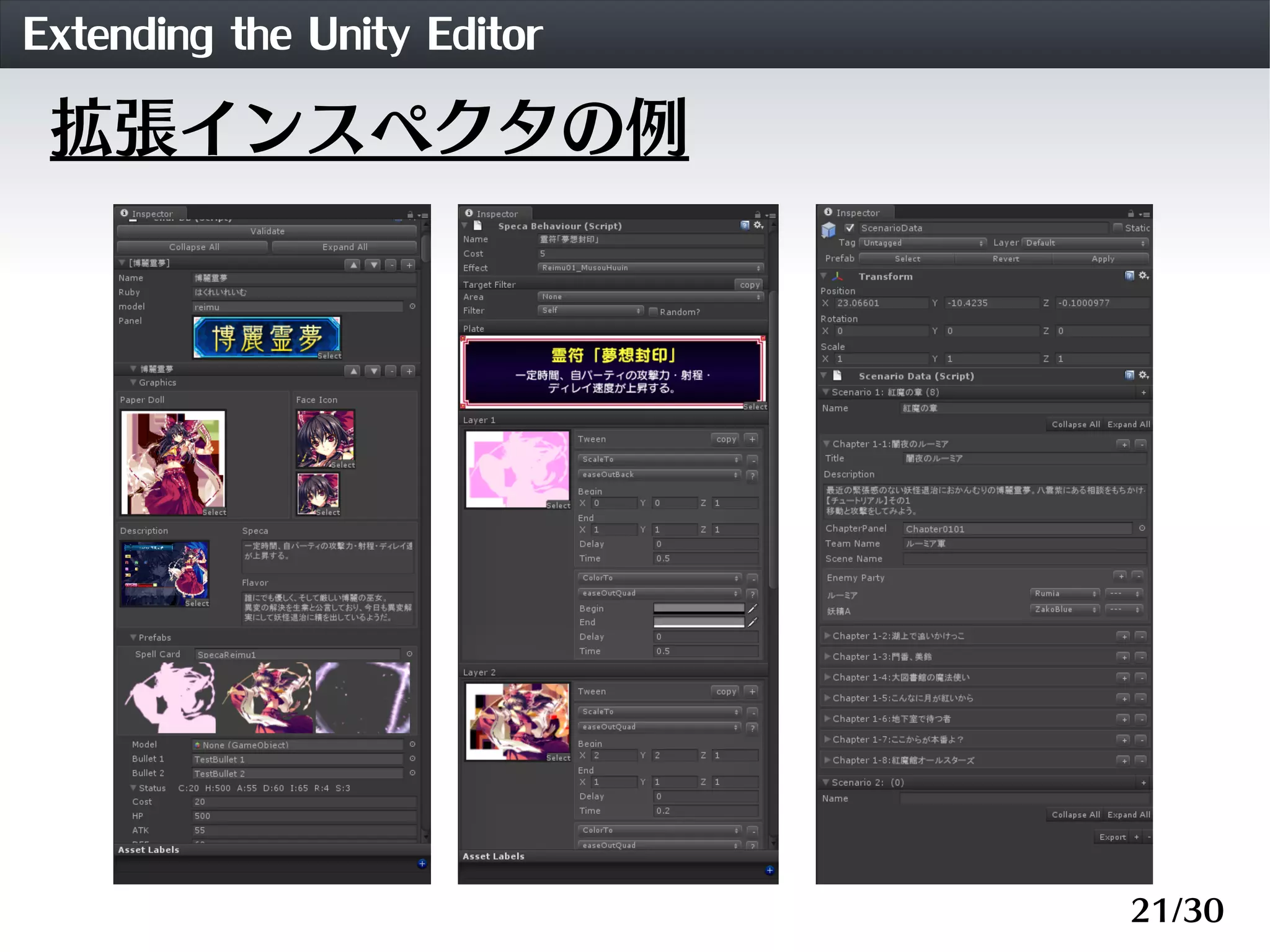Collapse the Status foldout

[x=133, y=788]
